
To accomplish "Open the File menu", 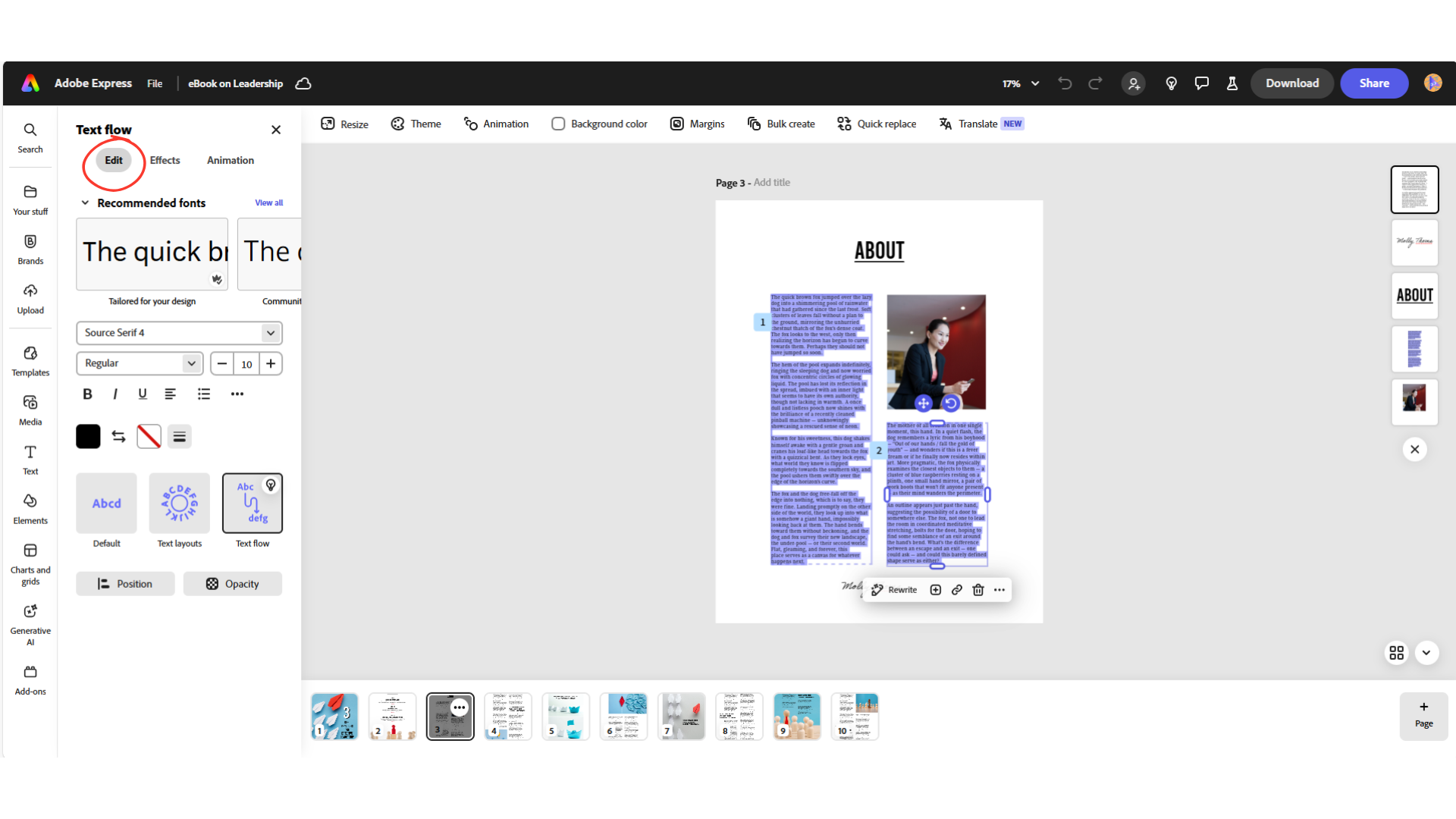I will (155, 83).
